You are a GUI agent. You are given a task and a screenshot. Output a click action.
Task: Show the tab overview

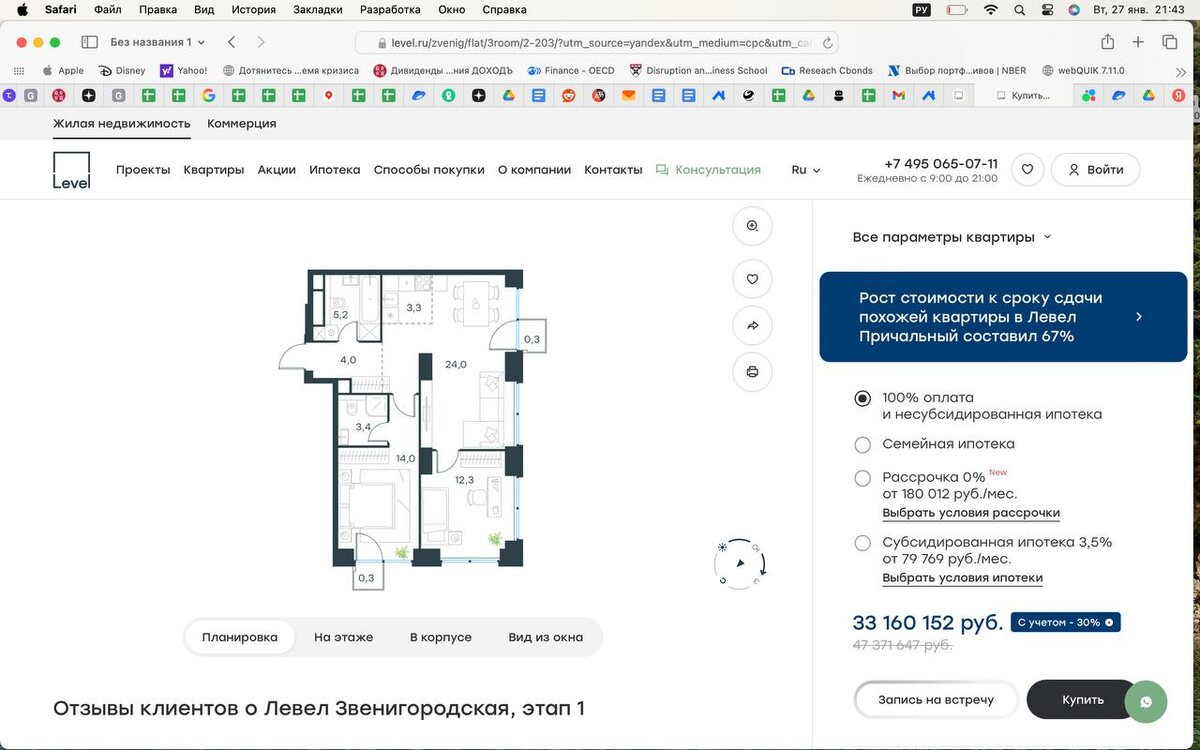pyautogui.click(x=1169, y=42)
